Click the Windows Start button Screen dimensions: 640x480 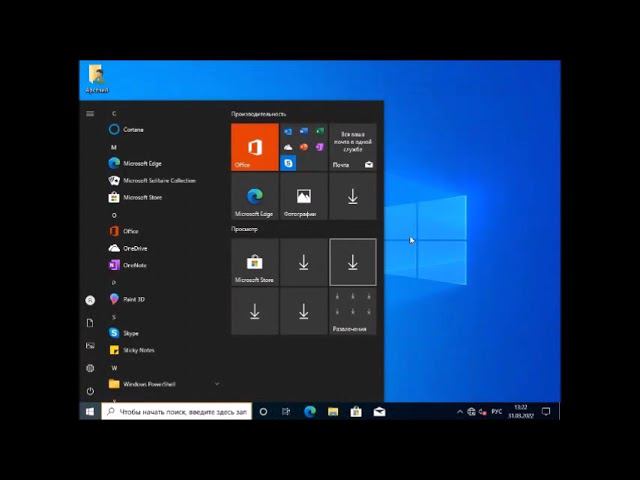click(90, 412)
